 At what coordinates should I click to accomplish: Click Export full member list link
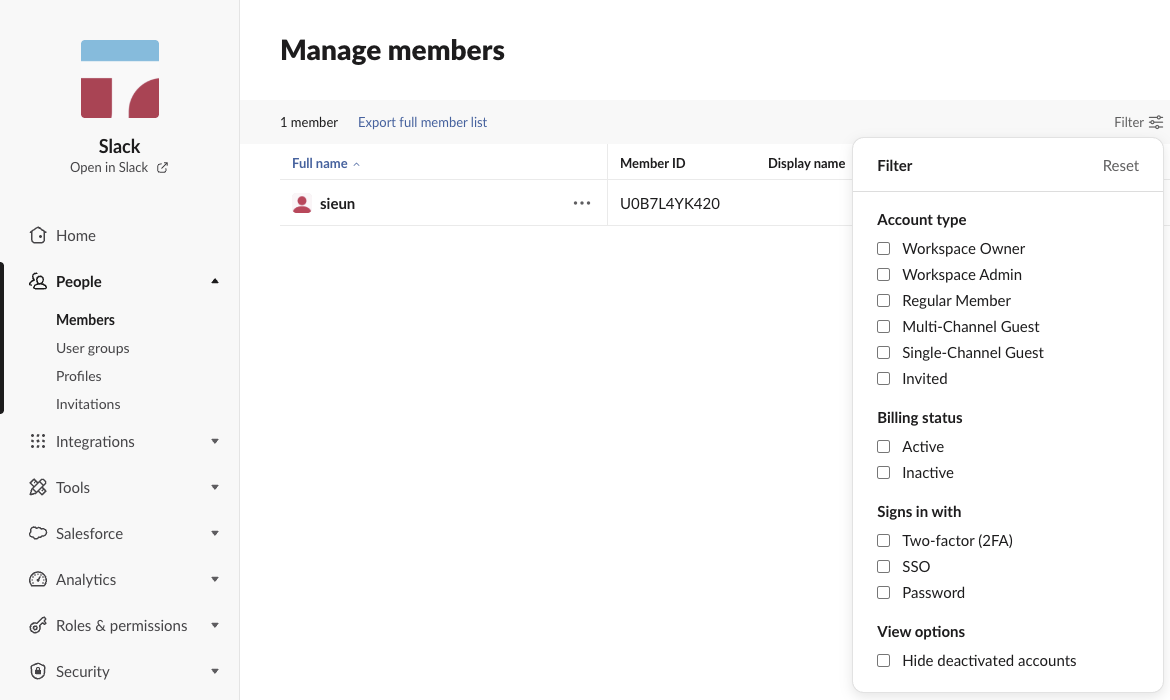422,122
